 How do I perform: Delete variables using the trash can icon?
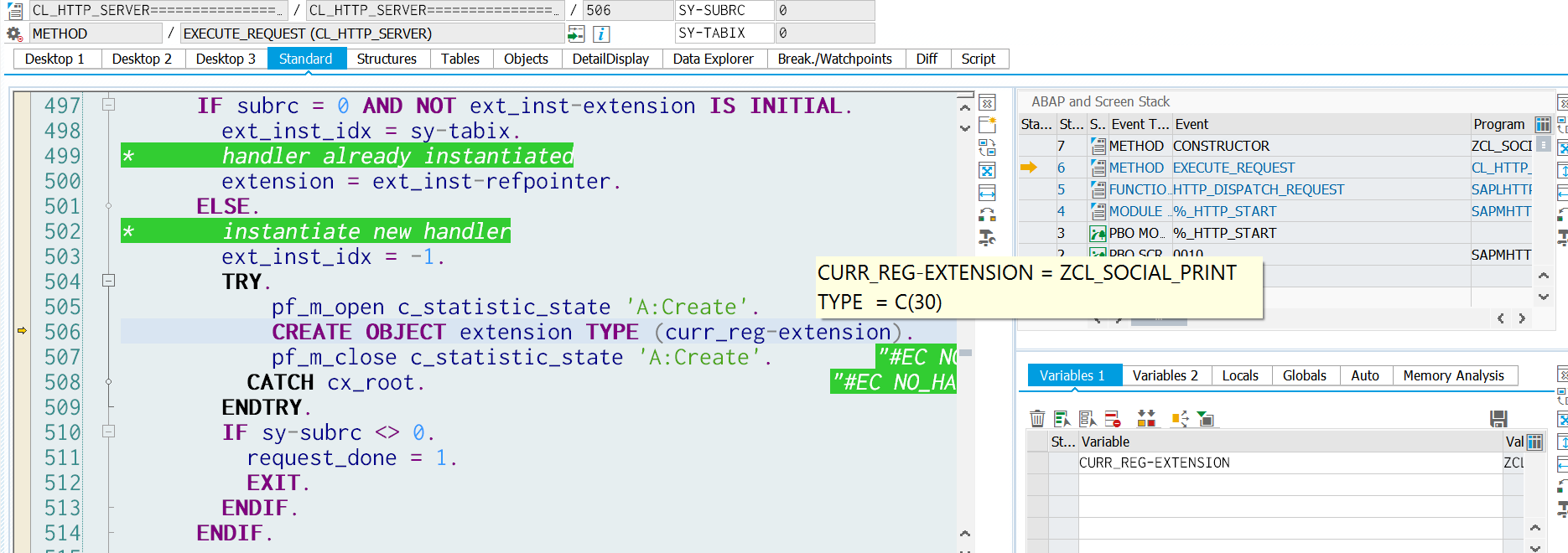(1037, 419)
